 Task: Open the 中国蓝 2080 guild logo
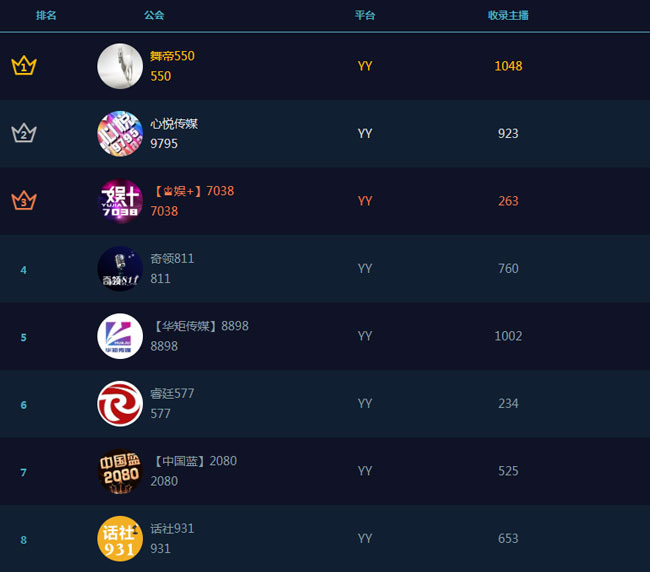[x=120, y=471]
